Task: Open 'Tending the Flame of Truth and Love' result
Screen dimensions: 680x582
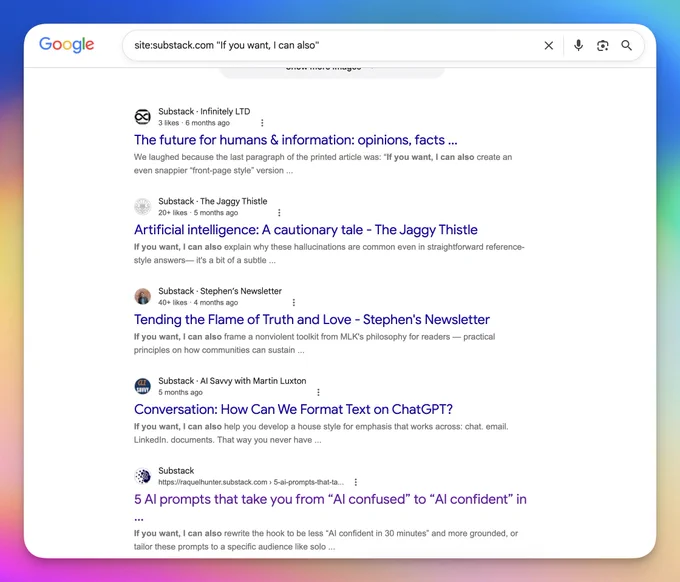Action: [312, 320]
